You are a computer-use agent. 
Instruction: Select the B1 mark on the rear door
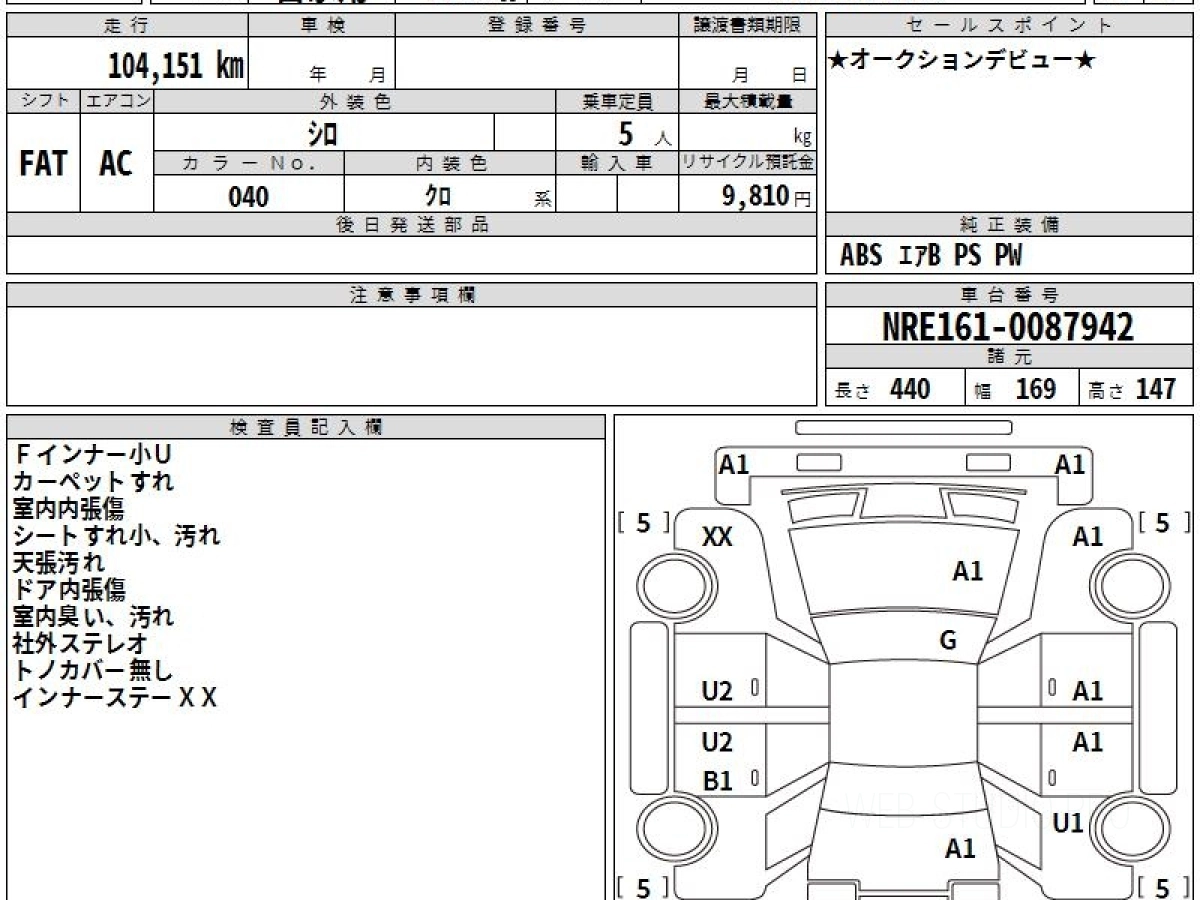tap(717, 781)
